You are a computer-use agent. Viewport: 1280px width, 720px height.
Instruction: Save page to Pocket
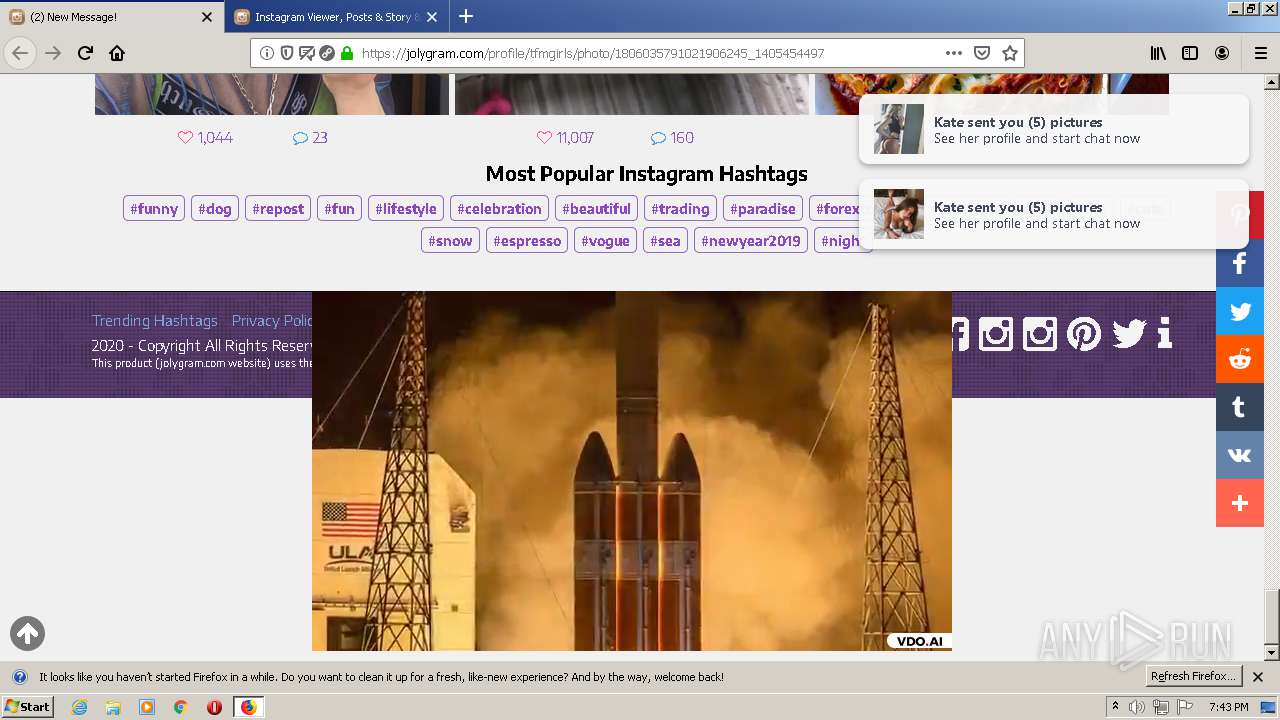982,53
